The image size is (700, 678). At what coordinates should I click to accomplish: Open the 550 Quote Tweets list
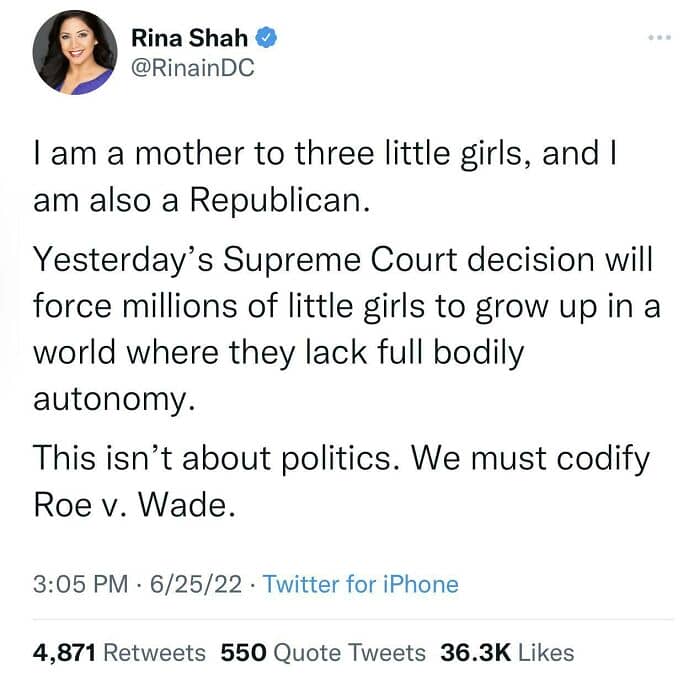pos(325,653)
